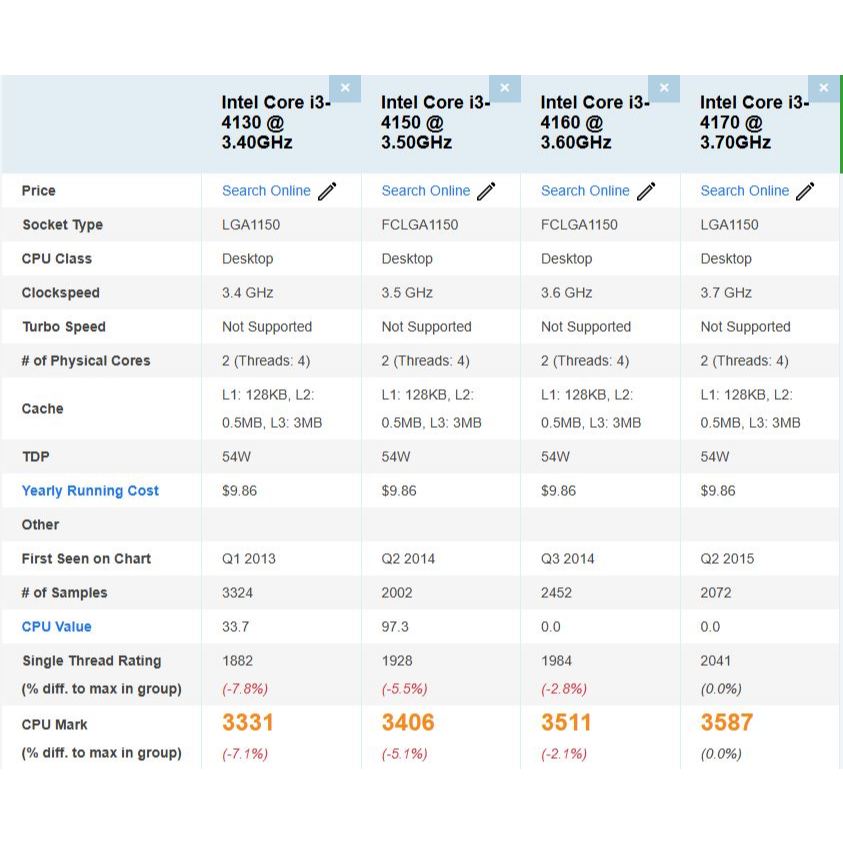Remove the i3-4130 column with its X
Screen dimensions: 843x843
click(345, 88)
